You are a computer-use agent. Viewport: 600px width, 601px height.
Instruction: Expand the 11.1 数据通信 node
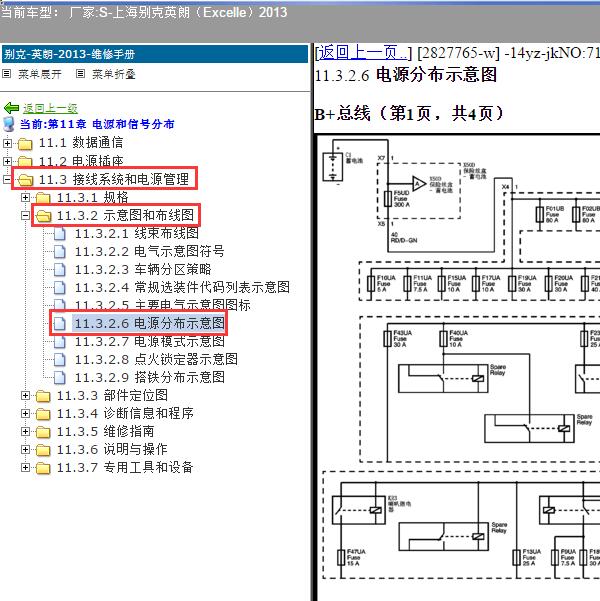coord(7,143)
